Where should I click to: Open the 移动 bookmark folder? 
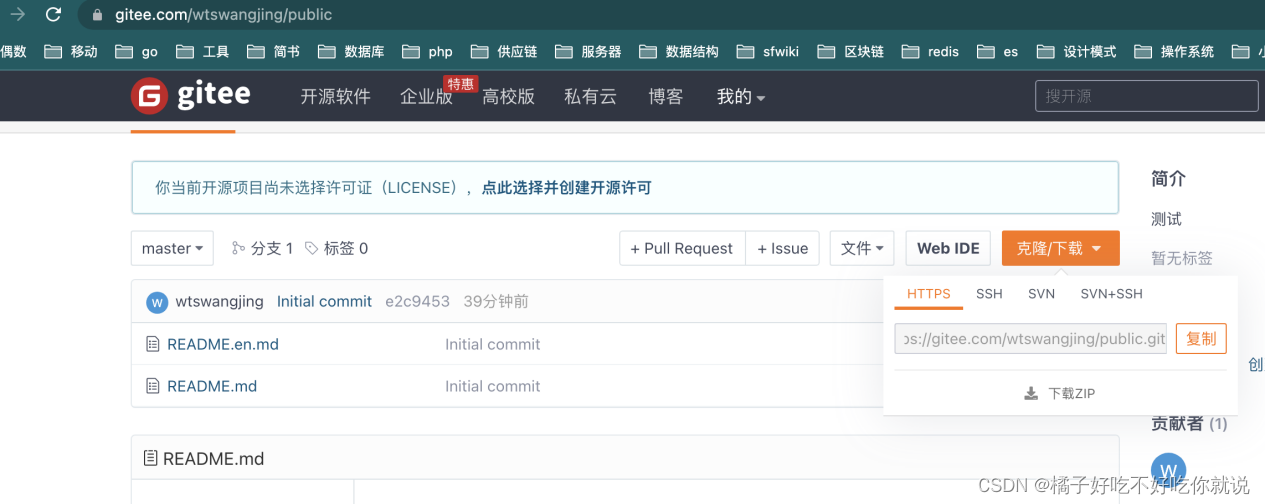point(71,52)
